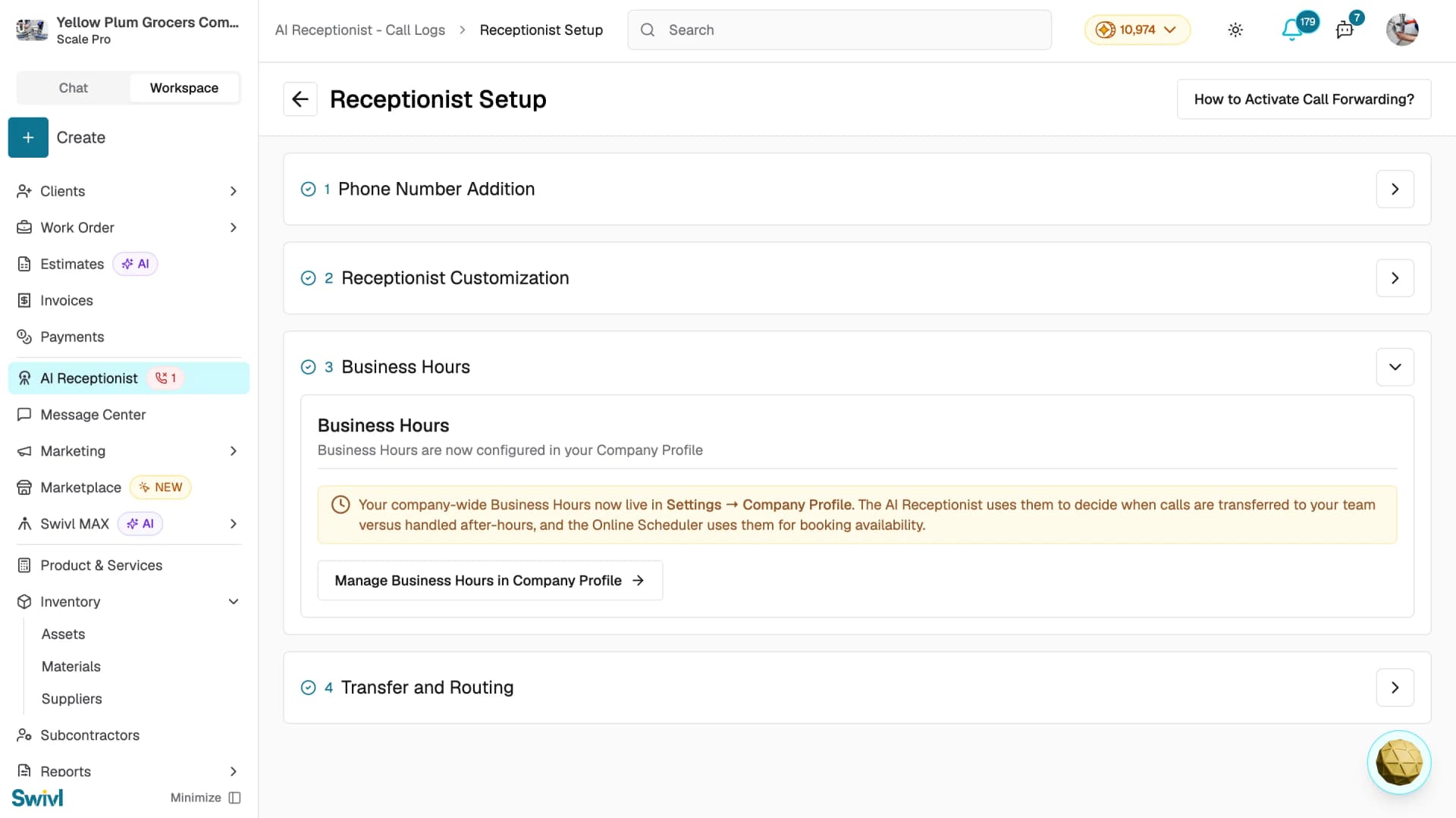Click Manage Business Hours in Company Profile
Image resolution: width=1456 pixels, height=818 pixels.
(x=490, y=581)
